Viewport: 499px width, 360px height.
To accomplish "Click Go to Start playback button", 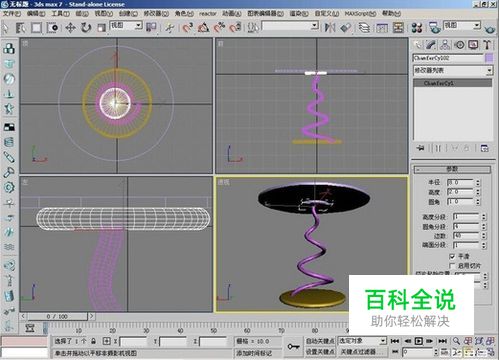I will [x=395, y=341].
